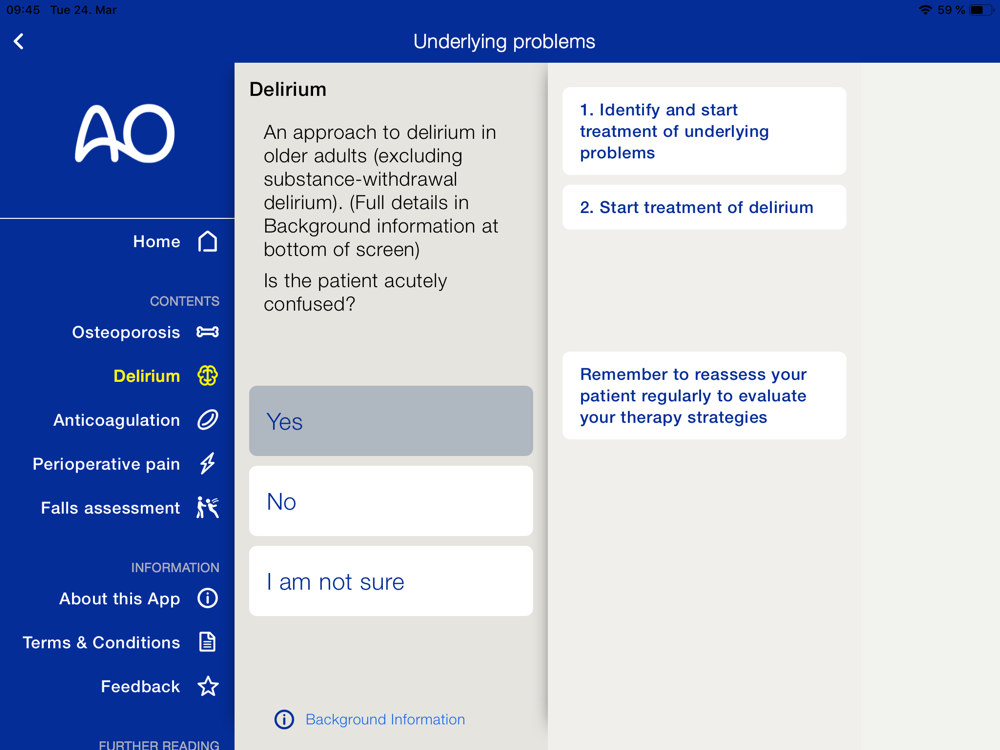This screenshot has width=1000, height=750.
Task: Tap the Wi-Fi status icon
Action: tap(925, 10)
